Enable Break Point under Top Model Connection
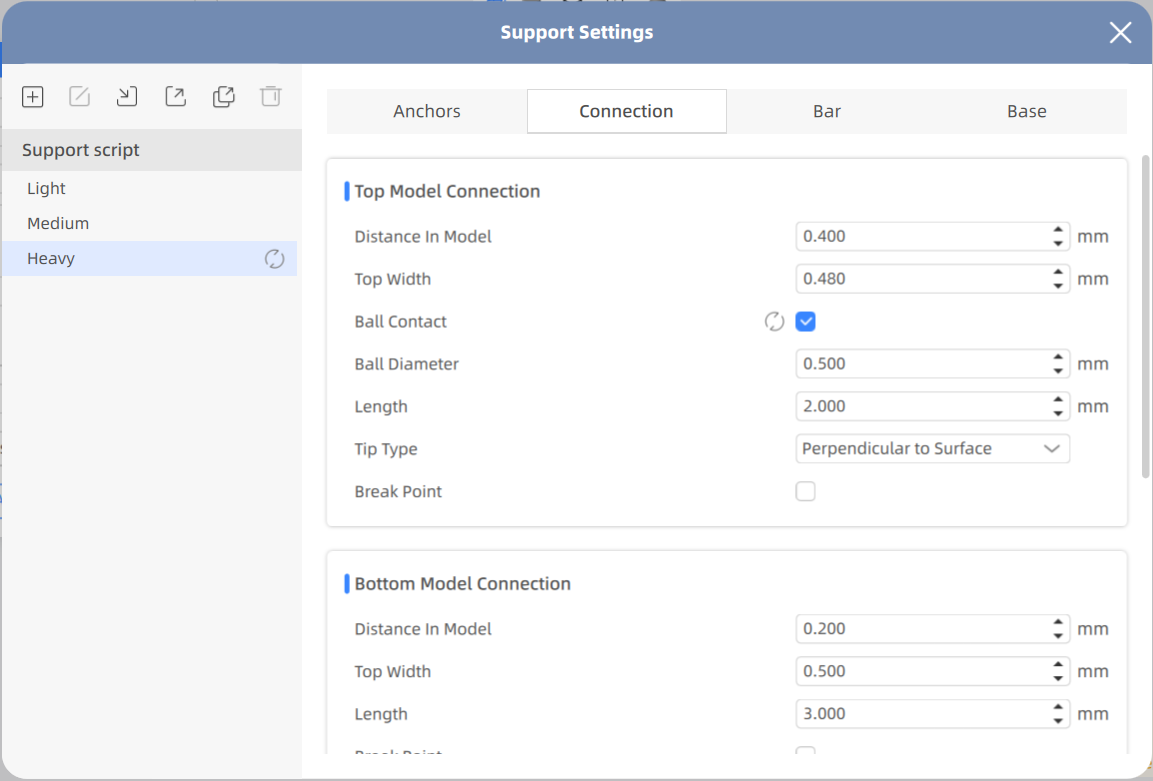 [x=806, y=492]
